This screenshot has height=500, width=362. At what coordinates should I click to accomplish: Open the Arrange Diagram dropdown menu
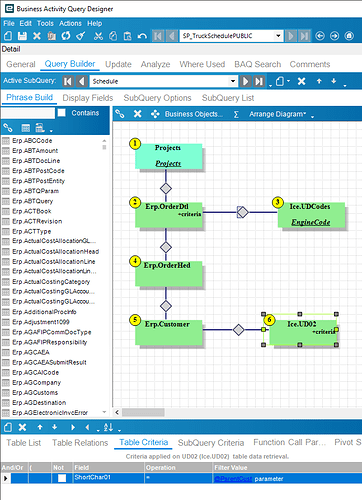tap(277, 114)
